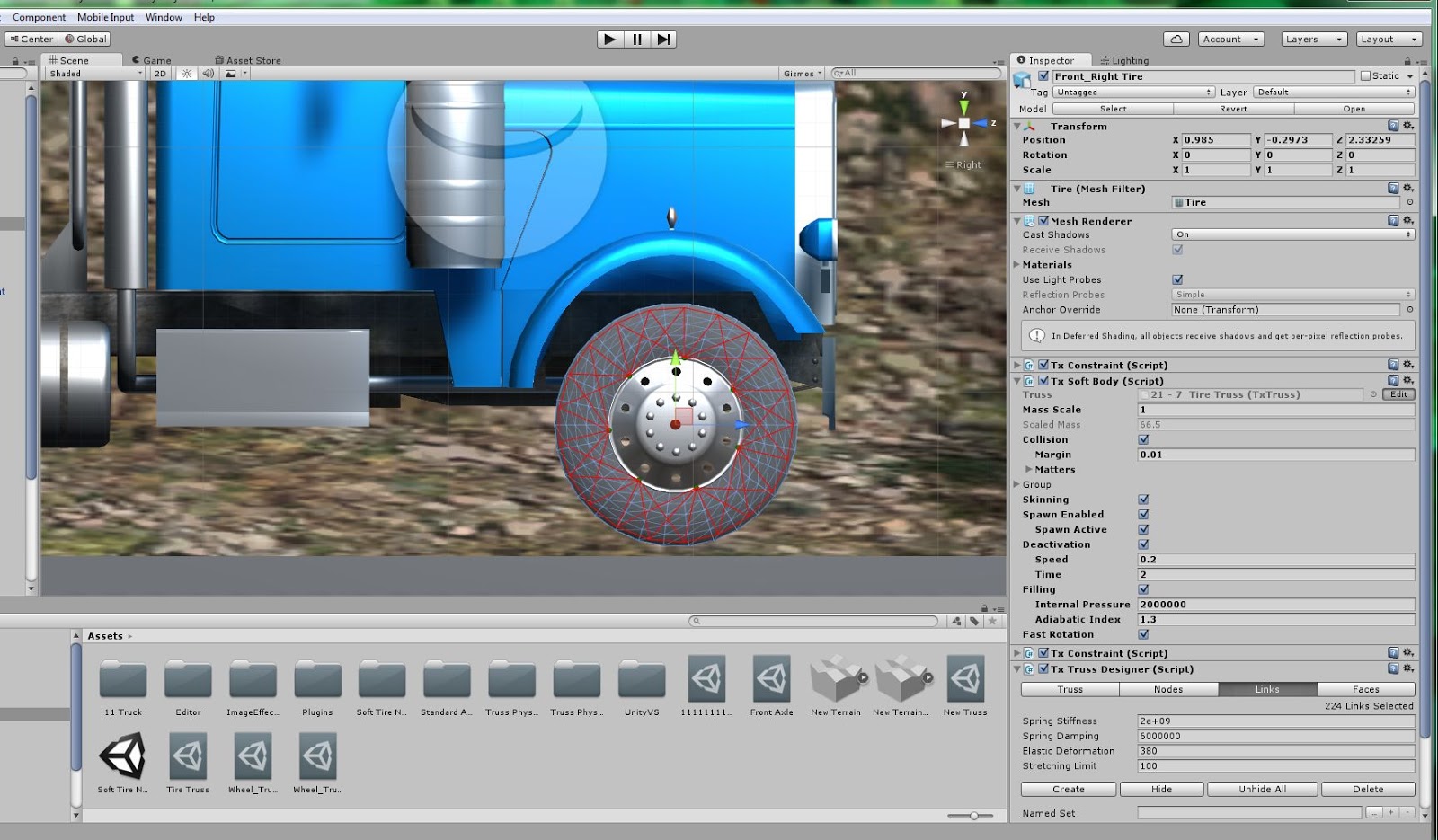Click the Unity cloud services icon

pyautogui.click(x=1178, y=39)
